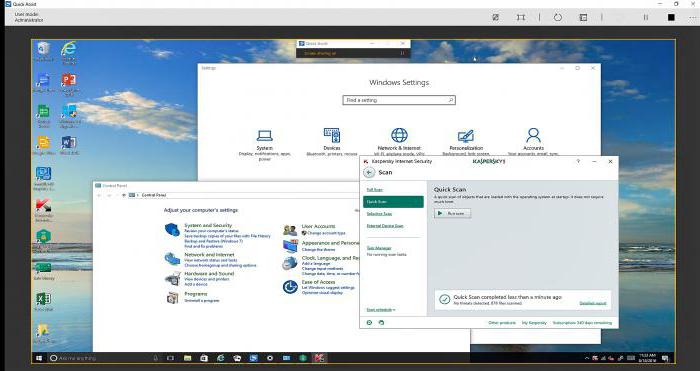Click Add a language link in Control Panel

(x=316, y=264)
